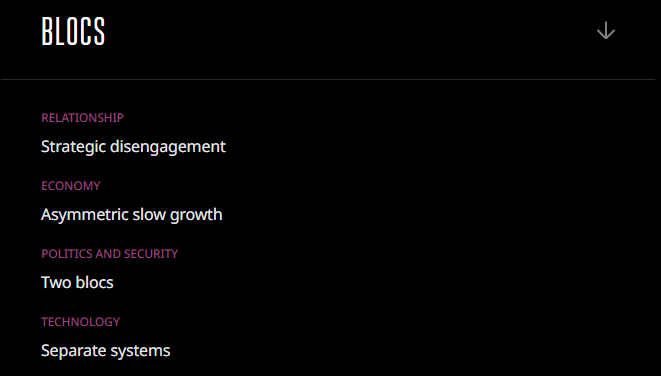
Task: Click the word "disengagement" in the Relationship row
Action: point(168,148)
